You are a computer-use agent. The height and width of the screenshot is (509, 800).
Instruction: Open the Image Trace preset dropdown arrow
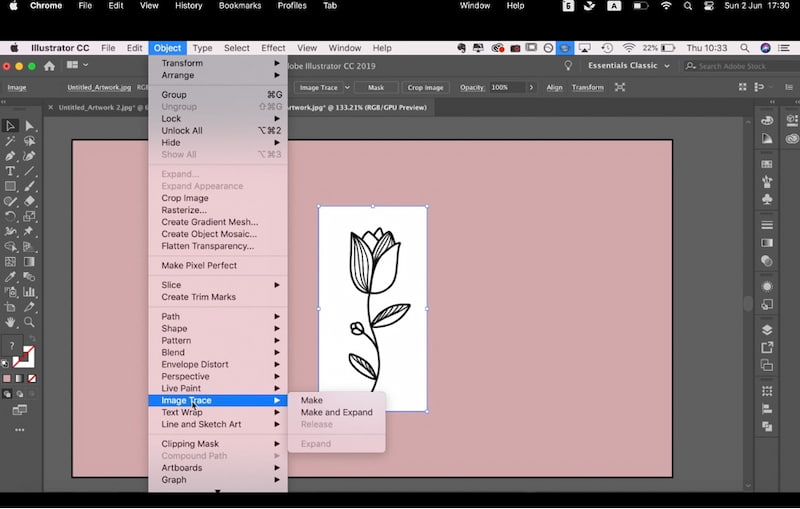pyautogui.click(x=347, y=87)
